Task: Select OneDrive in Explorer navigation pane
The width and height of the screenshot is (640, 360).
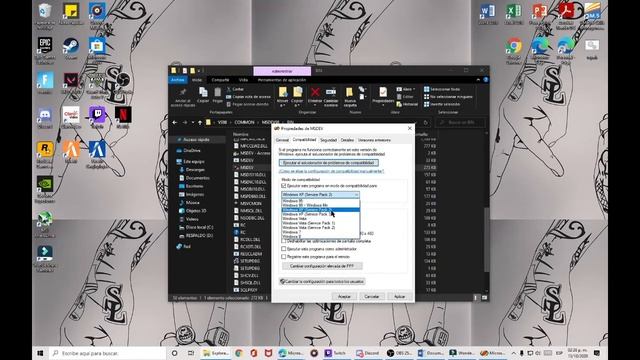Action: (x=192, y=151)
